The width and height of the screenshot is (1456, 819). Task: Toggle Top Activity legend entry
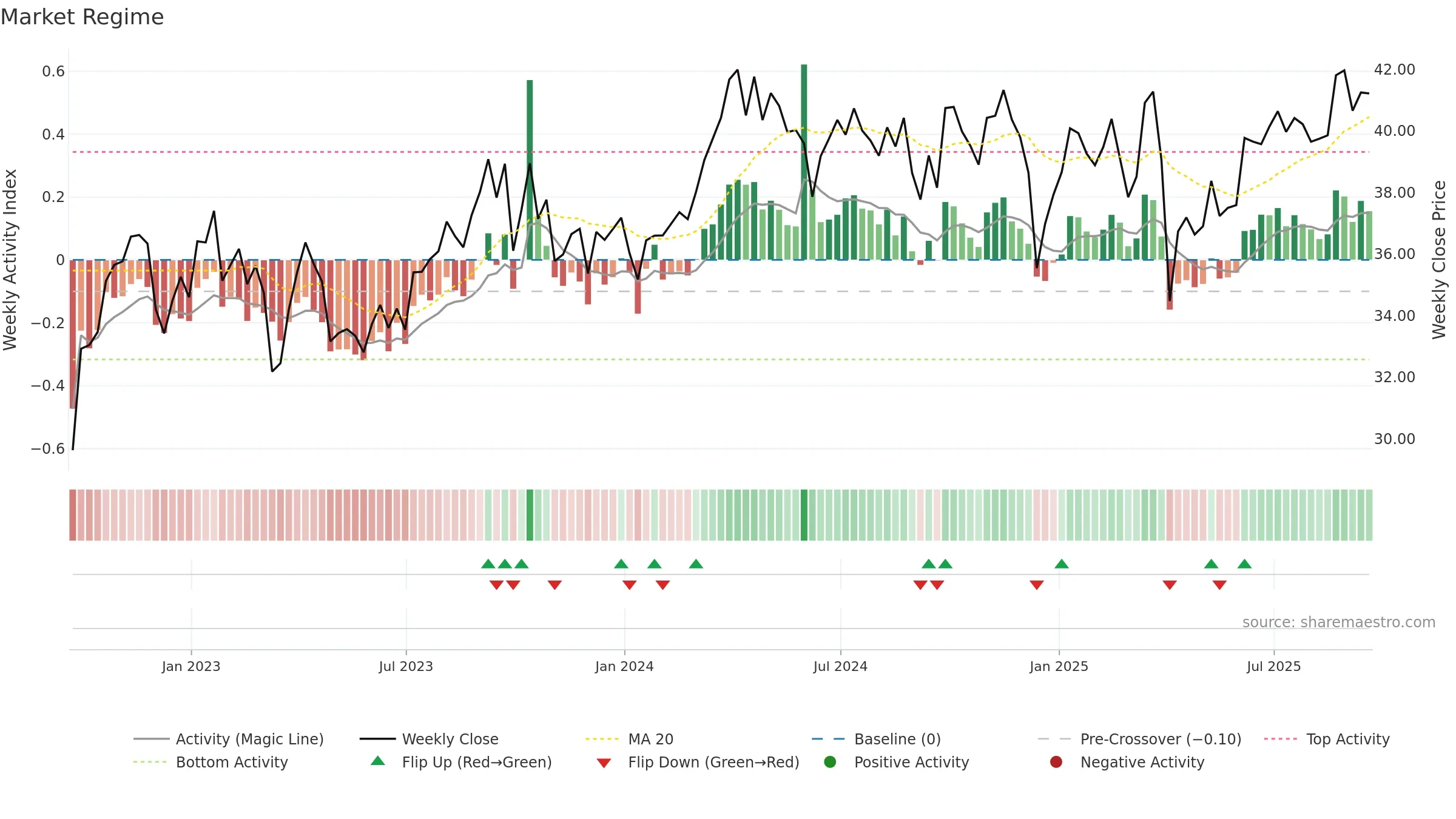pos(1327,739)
